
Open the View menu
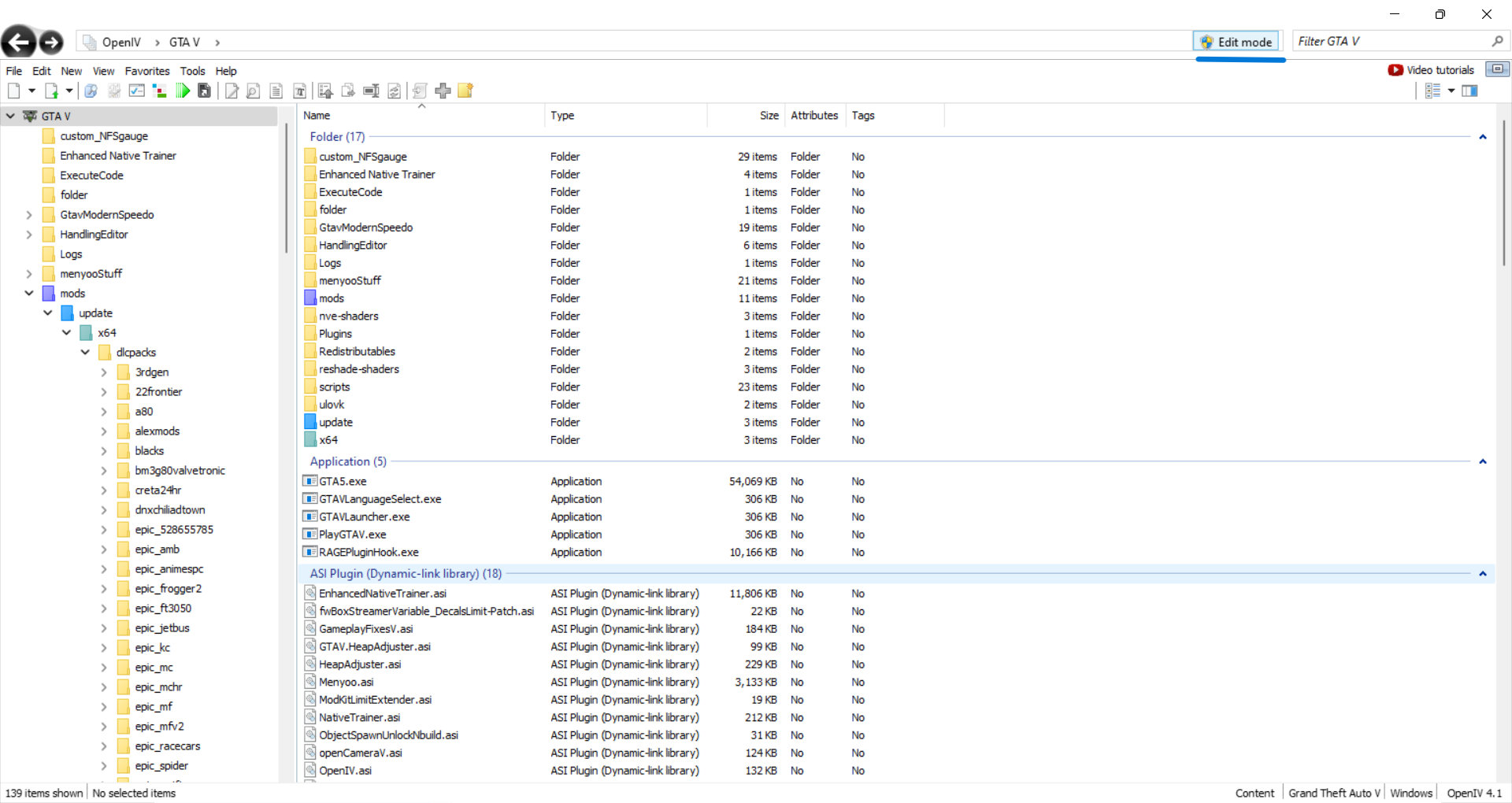103,71
